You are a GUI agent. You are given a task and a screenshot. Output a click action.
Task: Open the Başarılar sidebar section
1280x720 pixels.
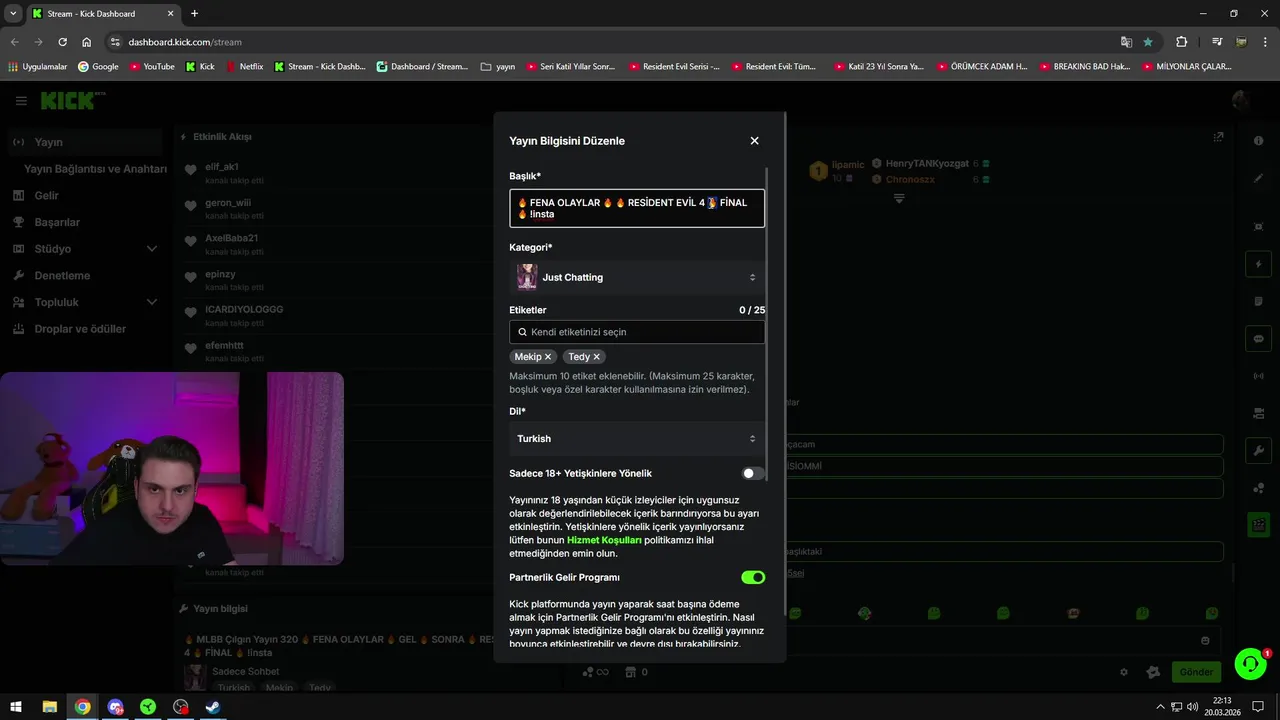[x=57, y=222]
